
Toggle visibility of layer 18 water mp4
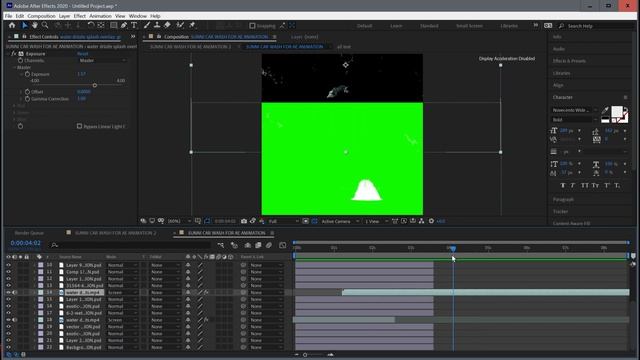pyautogui.click(x=8, y=320)
